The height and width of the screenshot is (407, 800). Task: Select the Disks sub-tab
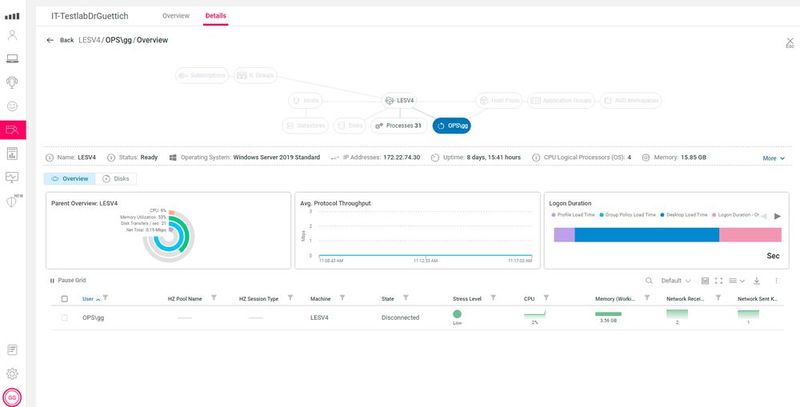116,179
